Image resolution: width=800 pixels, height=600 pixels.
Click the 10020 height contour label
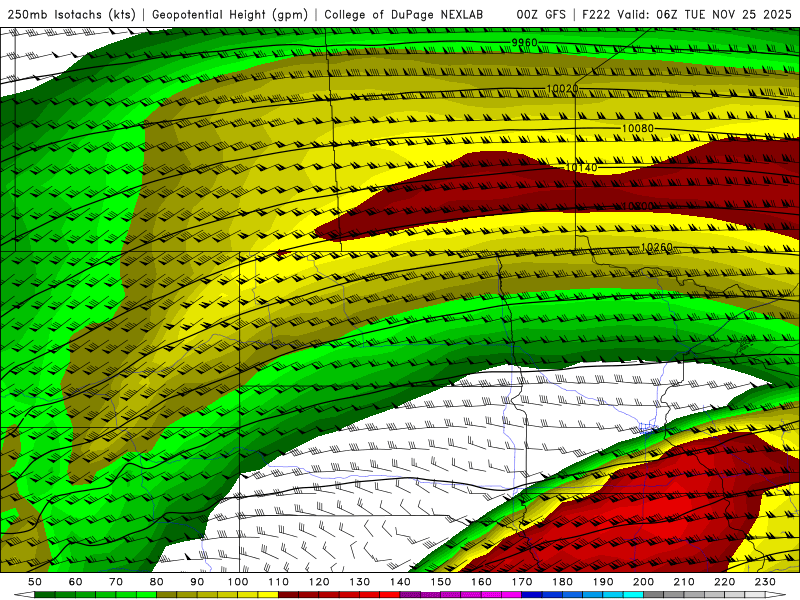pos(562,89)
